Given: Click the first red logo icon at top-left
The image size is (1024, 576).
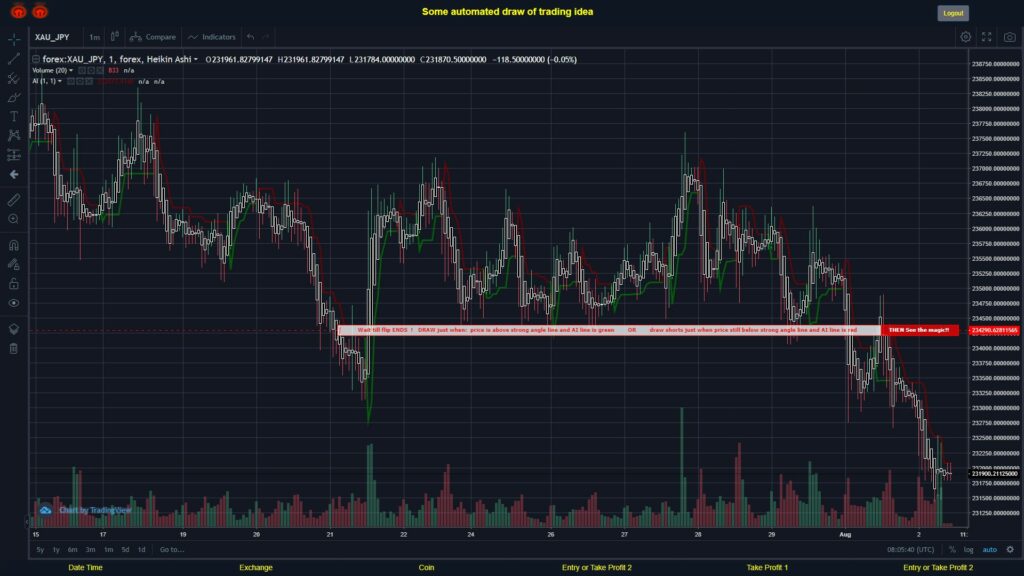Looking at the screenshot, I should tap(18, 11).
